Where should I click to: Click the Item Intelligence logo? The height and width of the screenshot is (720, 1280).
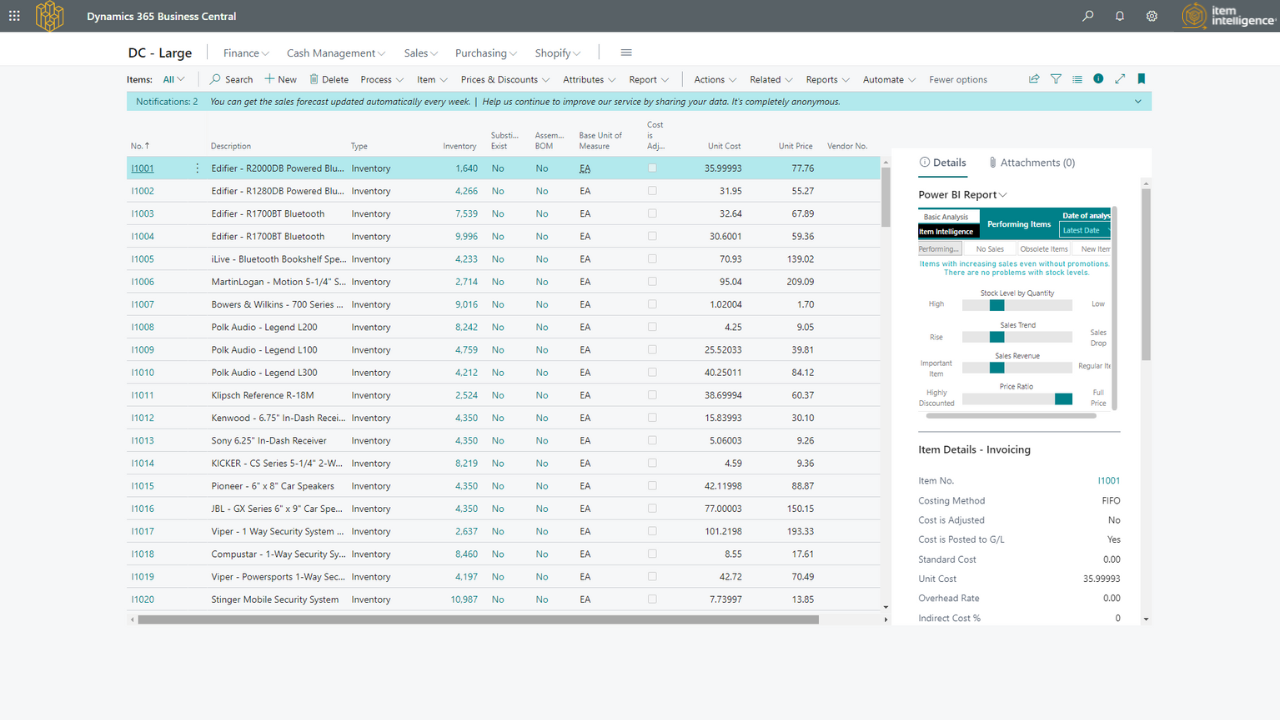pyautogui.click(x=1227, y=16)
